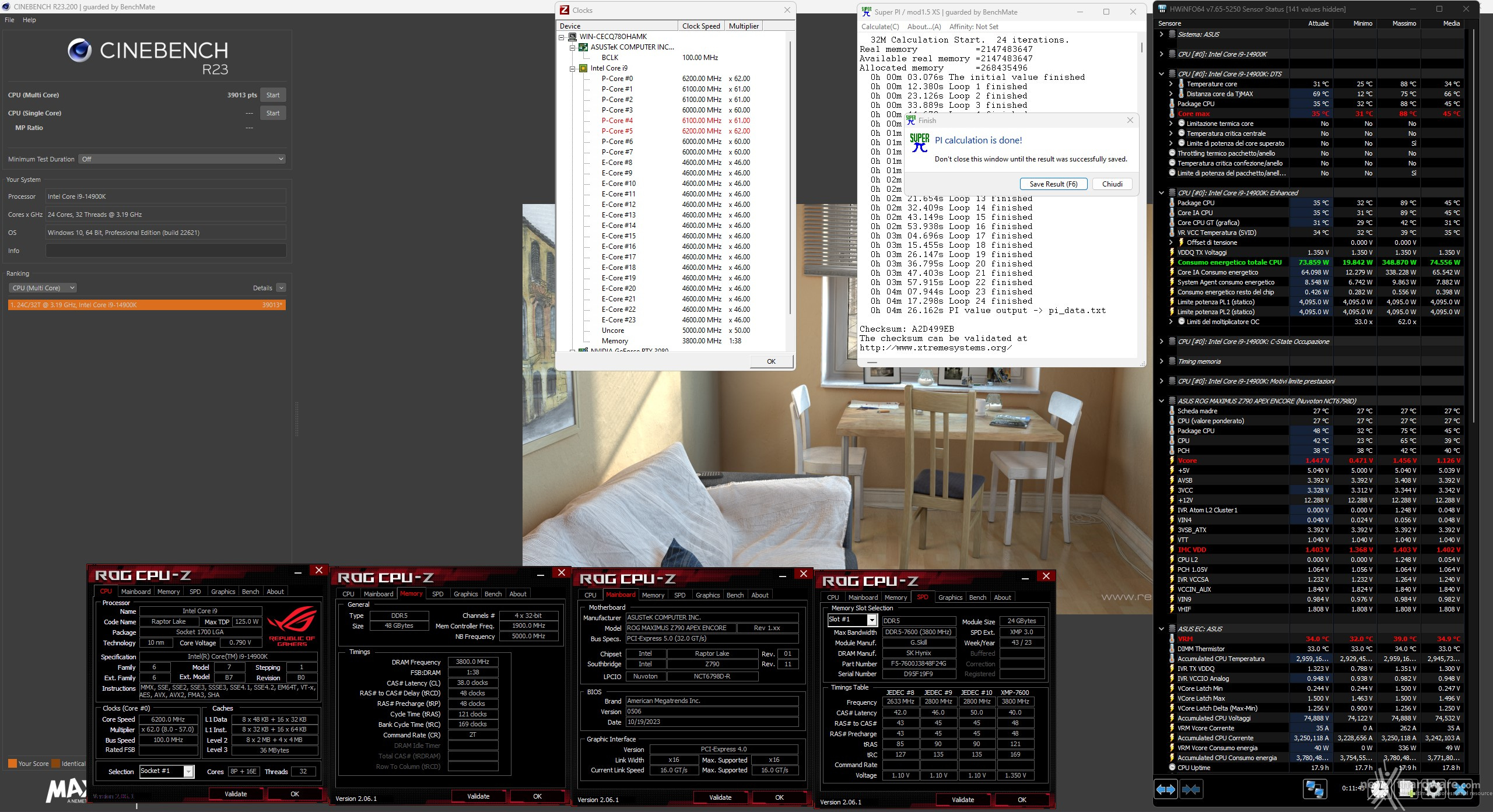
Task: Start CPU (Single Core) benchmark
Action: coord(273,113)
